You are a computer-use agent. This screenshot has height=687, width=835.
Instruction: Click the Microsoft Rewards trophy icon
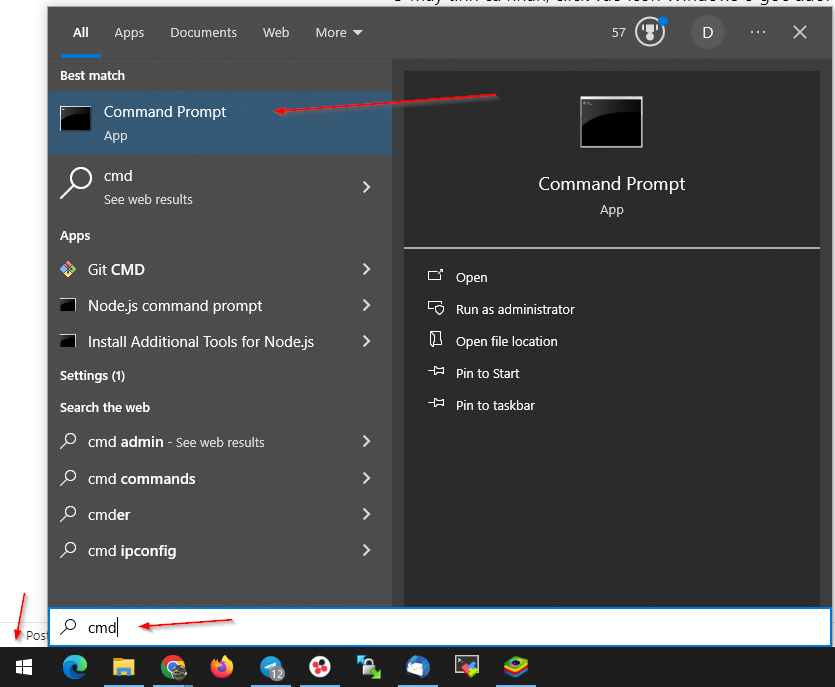pyautogui.click(x=650, y=32)
